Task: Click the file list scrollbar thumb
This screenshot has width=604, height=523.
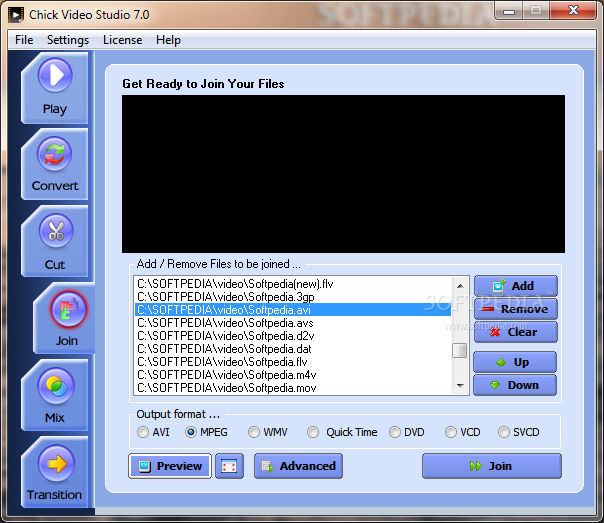Action: point(460,350)
